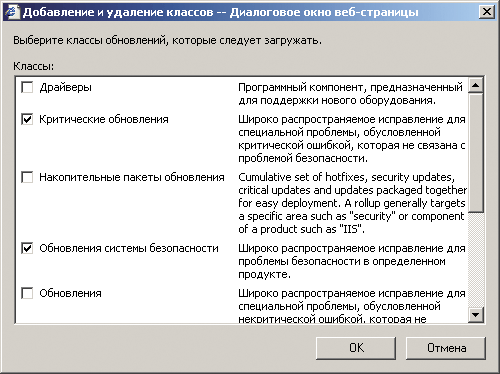Confirm selection with the OK button
The height and width of the screenshot is (374, 500).
[x=356, y=348]
